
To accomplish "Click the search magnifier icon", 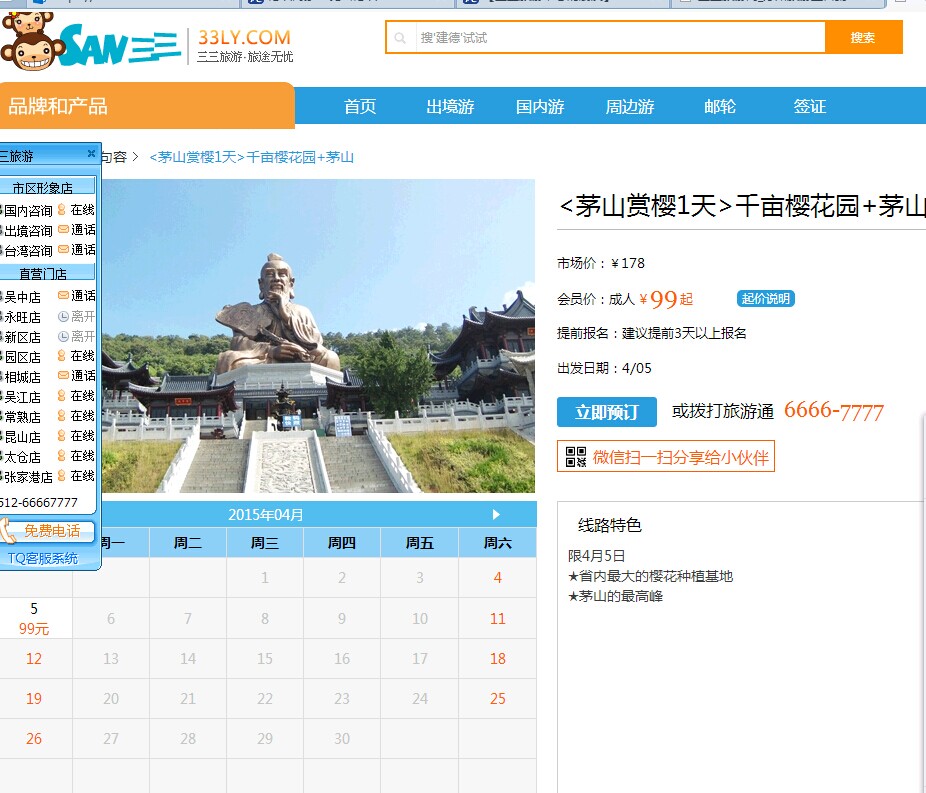I will (x=400, y=38).
